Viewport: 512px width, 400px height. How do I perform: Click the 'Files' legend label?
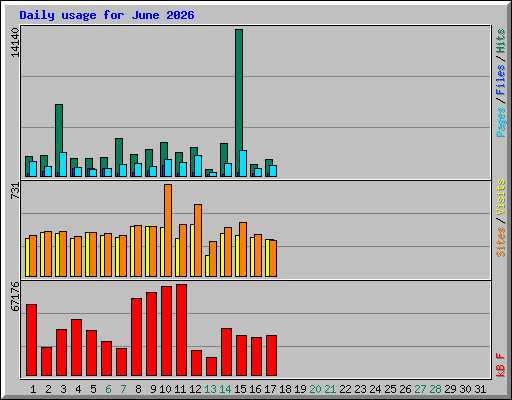[x=501, y=79]
